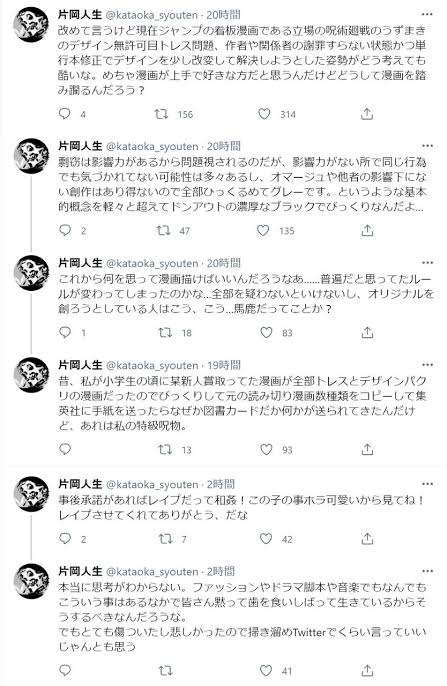The height and width of the screenshot is (686, 447).
Task: Open the avatar on the last tweet
Action: 31,581
